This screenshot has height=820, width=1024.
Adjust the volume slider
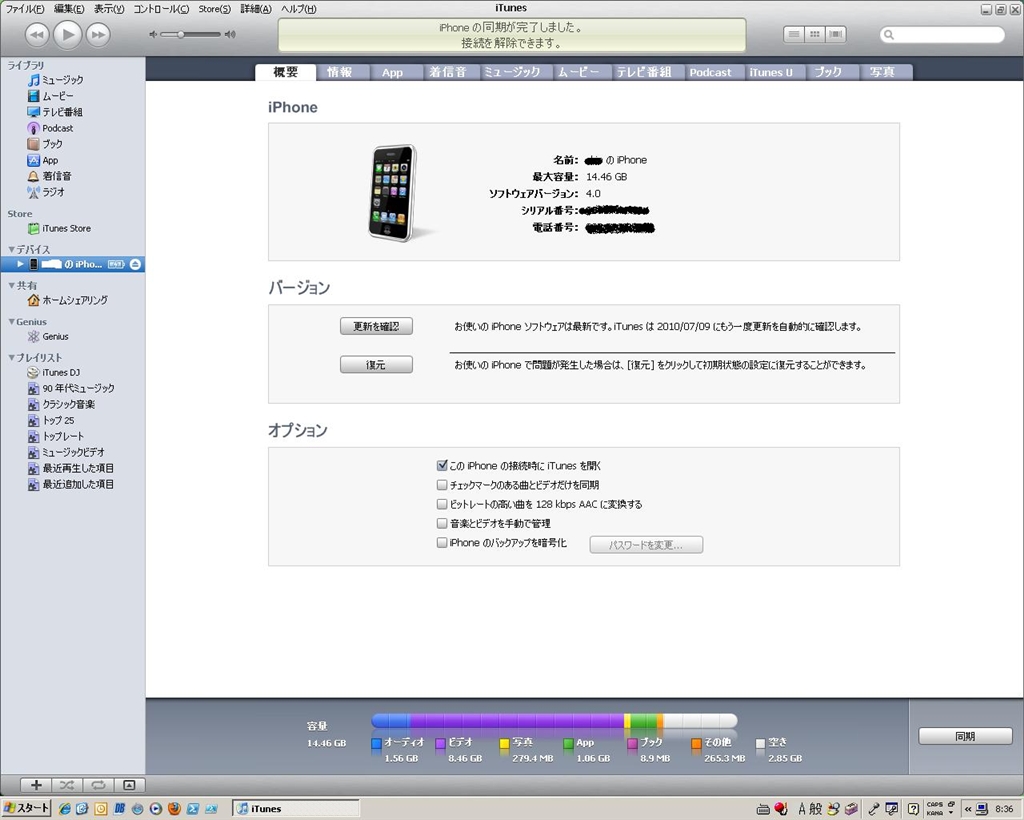click(192, 34)
